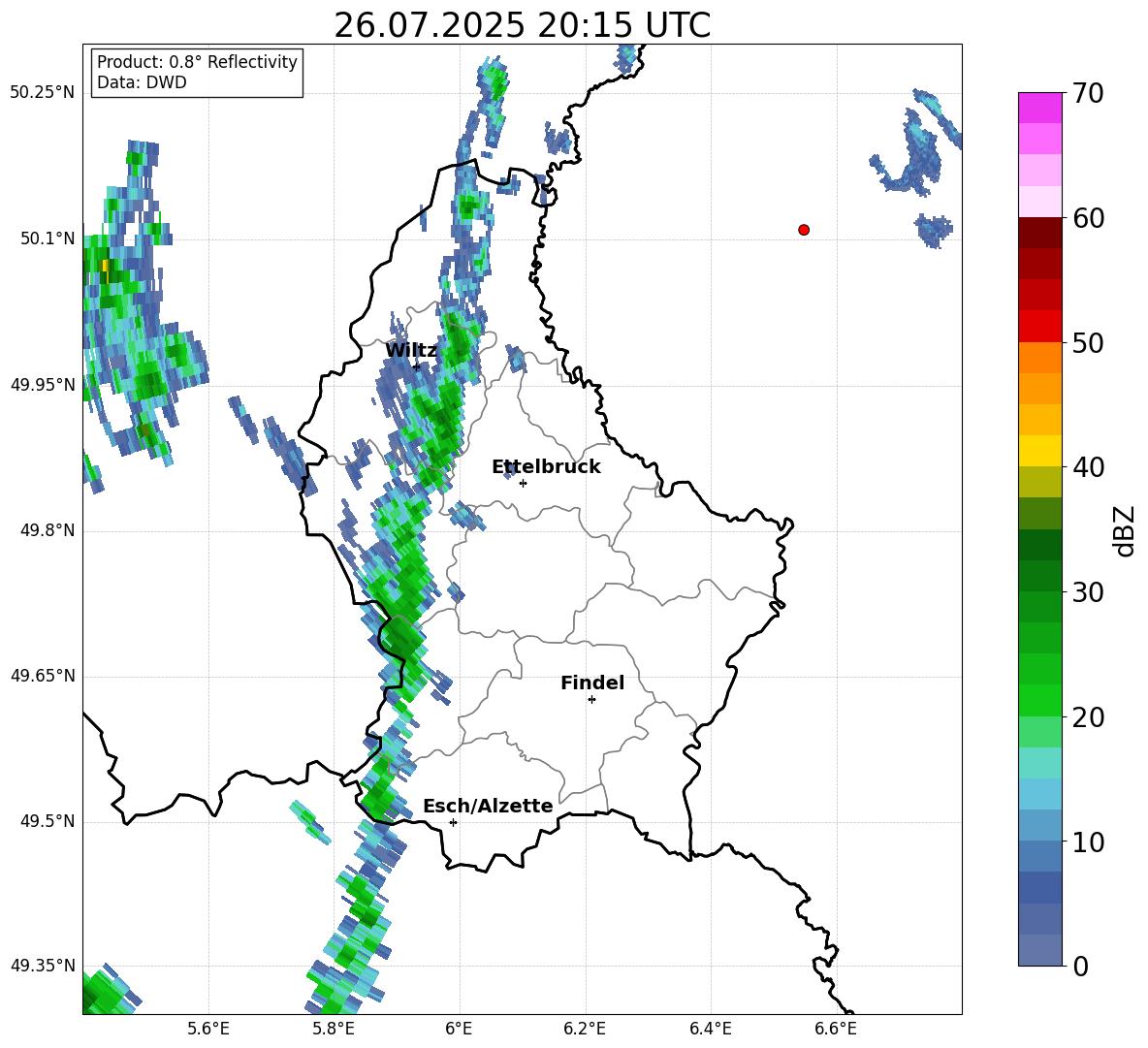Screen dimensions: 1148x1048
Task: Click the 60 colorbar tick label
Action: [1087, 218]
